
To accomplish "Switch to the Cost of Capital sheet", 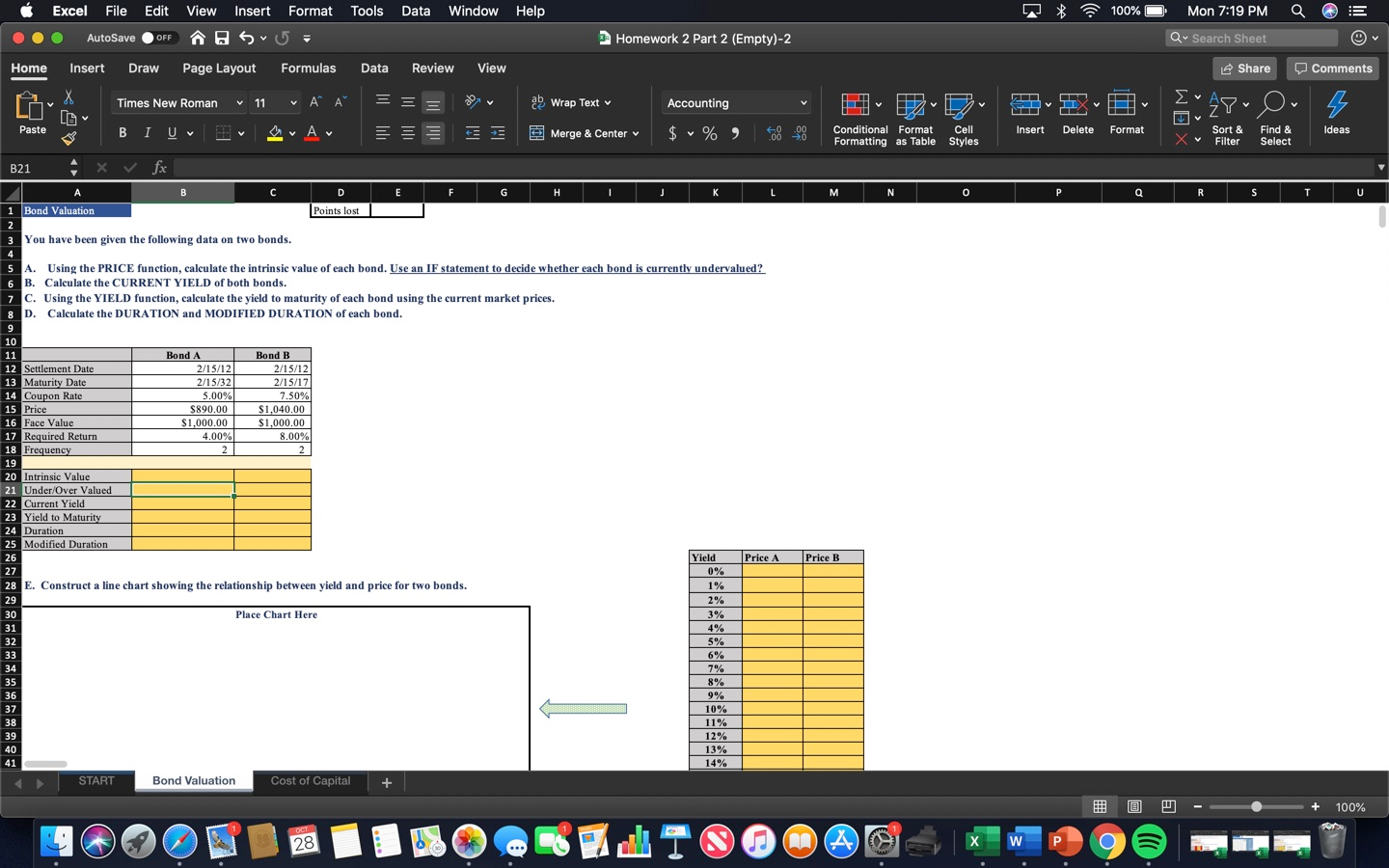I will coord(310,781).
